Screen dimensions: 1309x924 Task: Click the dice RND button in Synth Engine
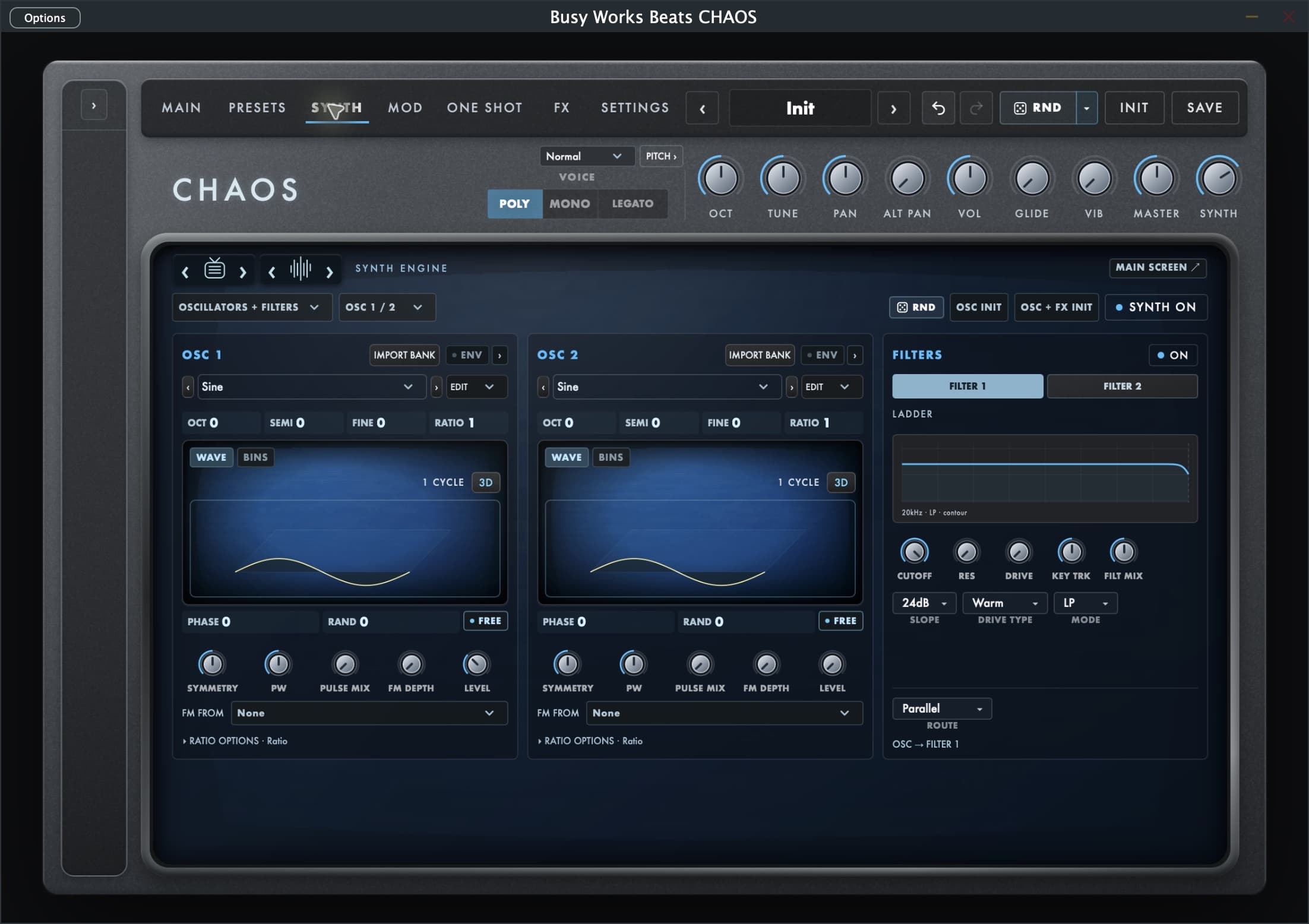pos(916,307)
